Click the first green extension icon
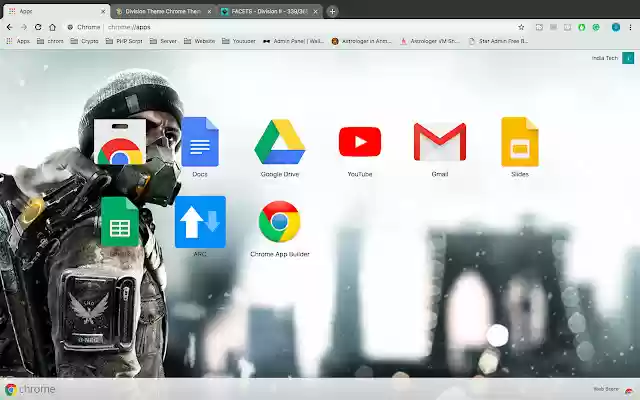This screenshot has height=400, width=640. click(x=582, y=27)
